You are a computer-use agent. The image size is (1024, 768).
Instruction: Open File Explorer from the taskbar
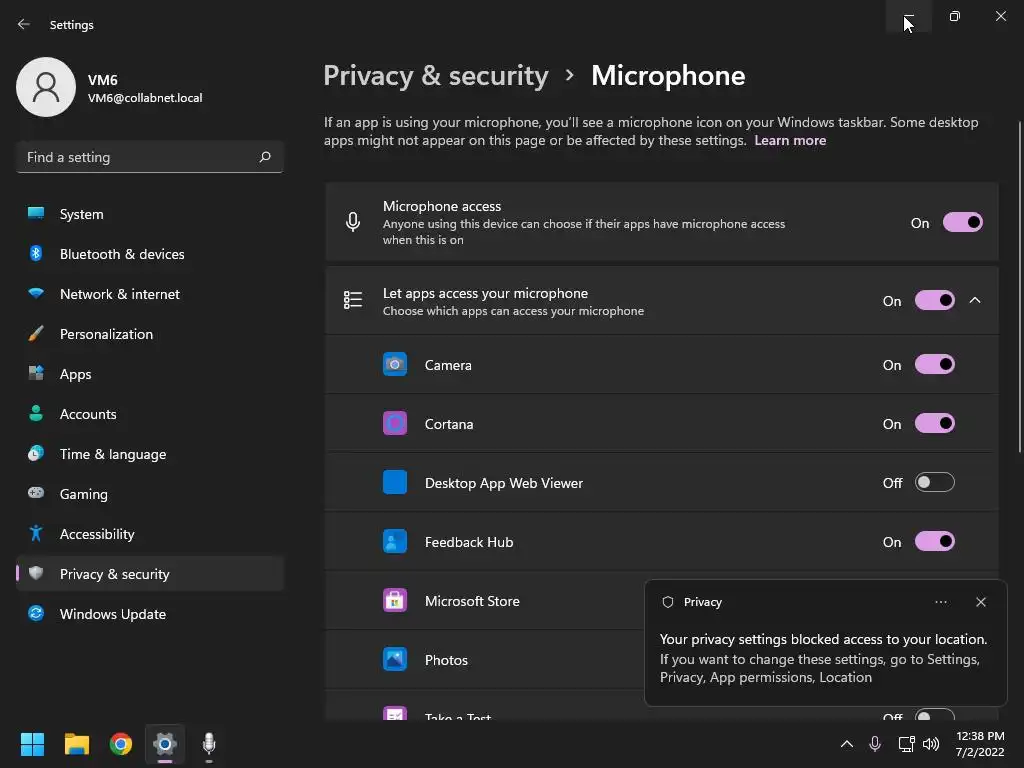(x=77, y=744)
